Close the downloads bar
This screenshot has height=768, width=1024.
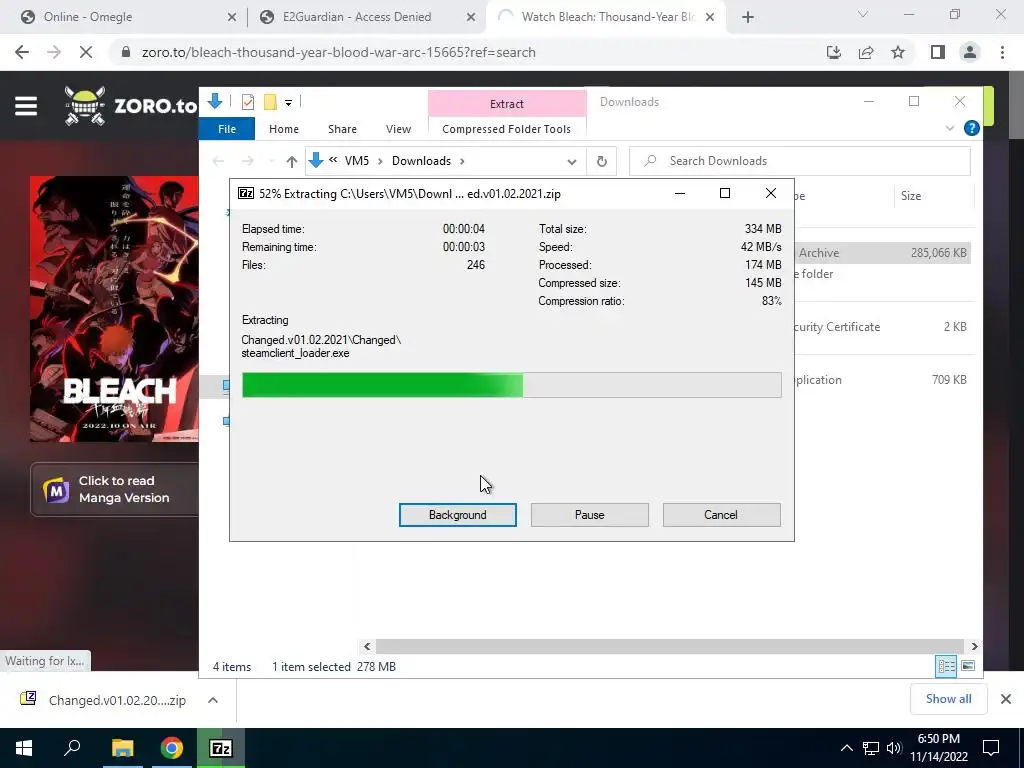click(1006, 699)
